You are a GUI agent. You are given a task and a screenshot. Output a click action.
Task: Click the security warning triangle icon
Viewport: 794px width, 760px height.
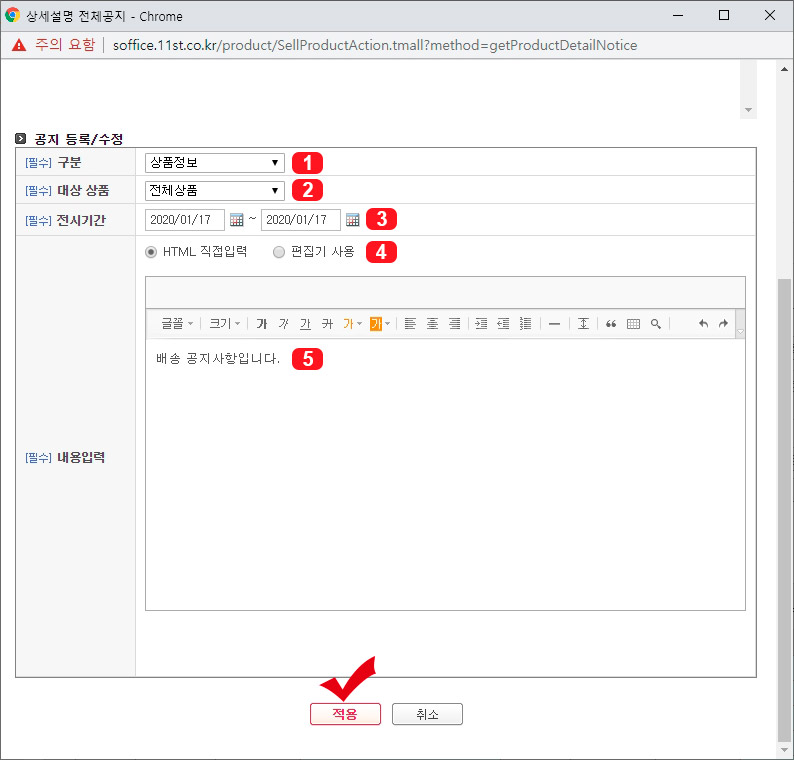coord(19,45)
